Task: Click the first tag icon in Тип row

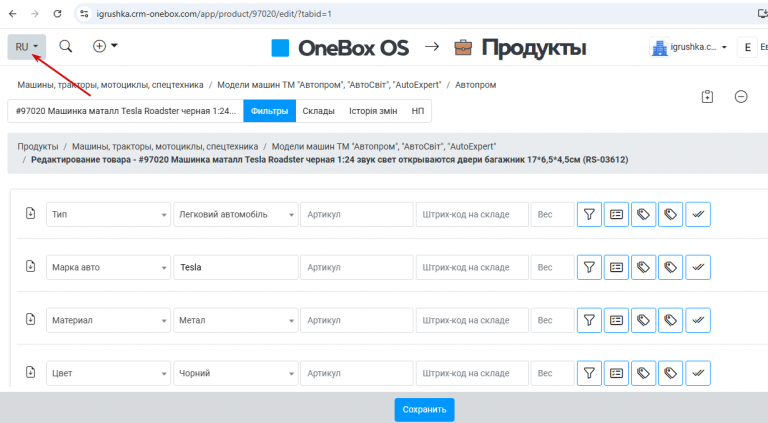Action: click(643, 214)
